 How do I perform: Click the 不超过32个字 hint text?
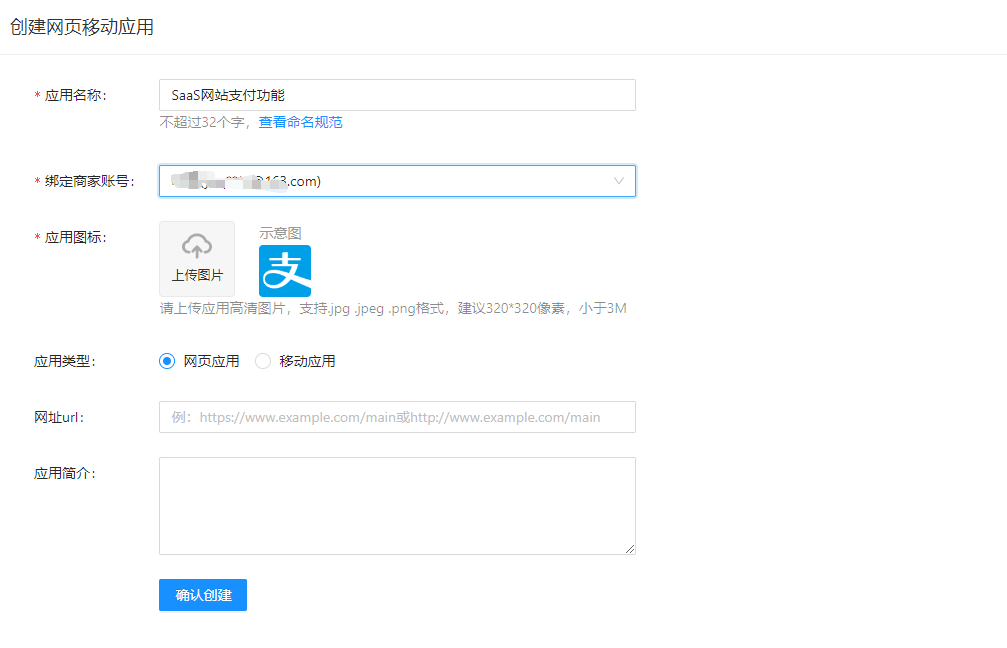point(206,122)
